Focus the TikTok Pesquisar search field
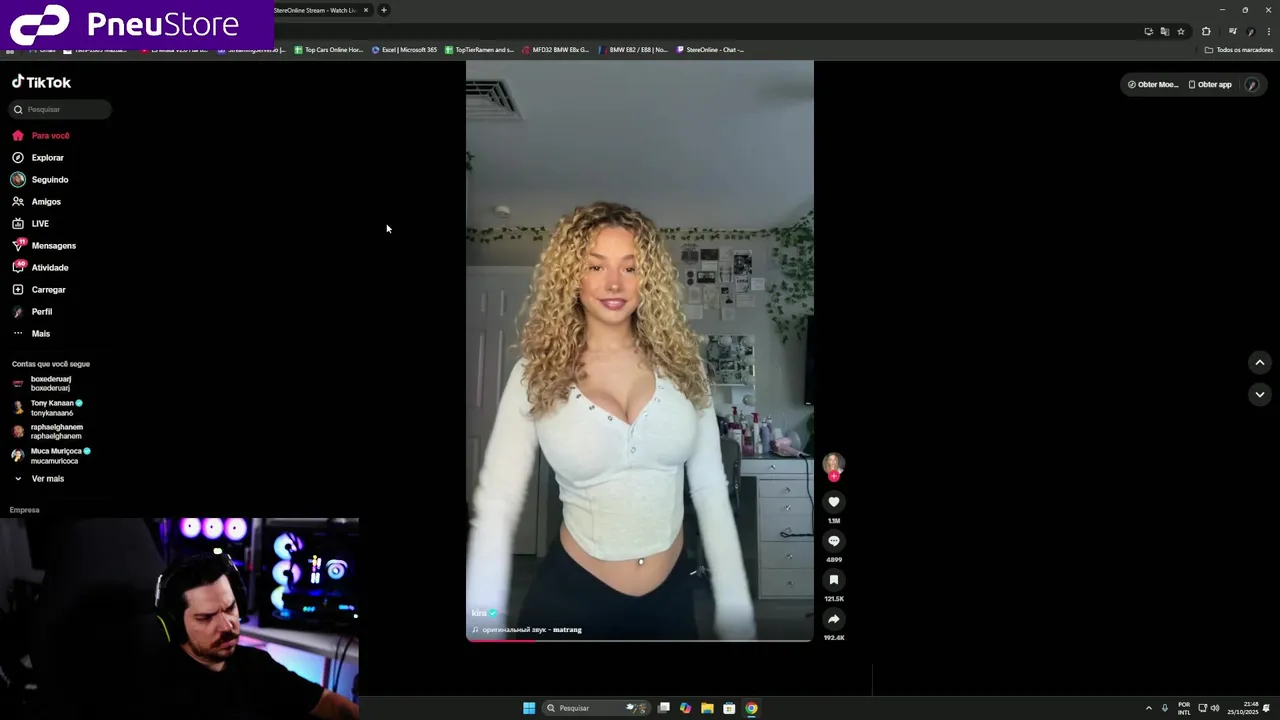 (61, 109)
